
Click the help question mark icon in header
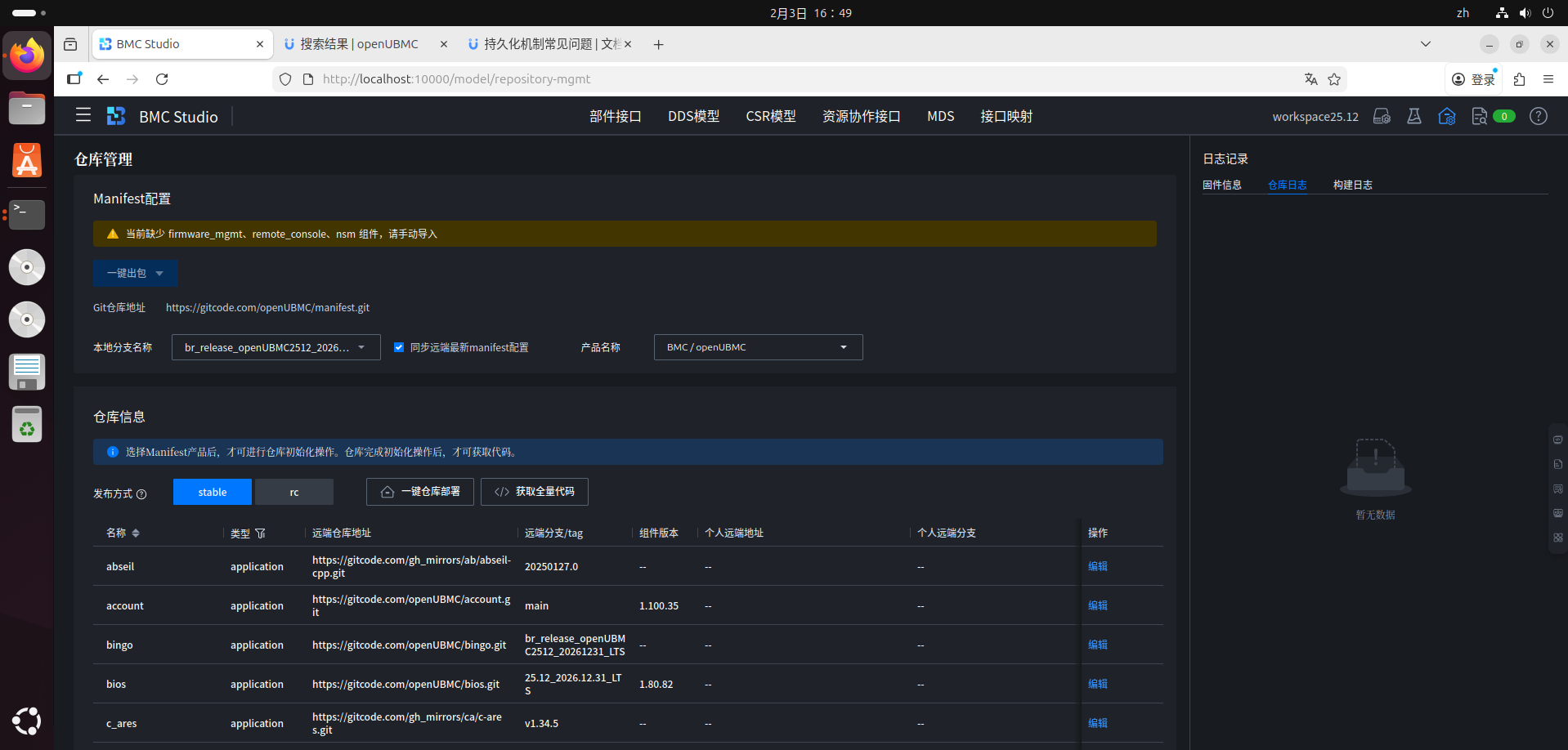tap(1539, 116)
